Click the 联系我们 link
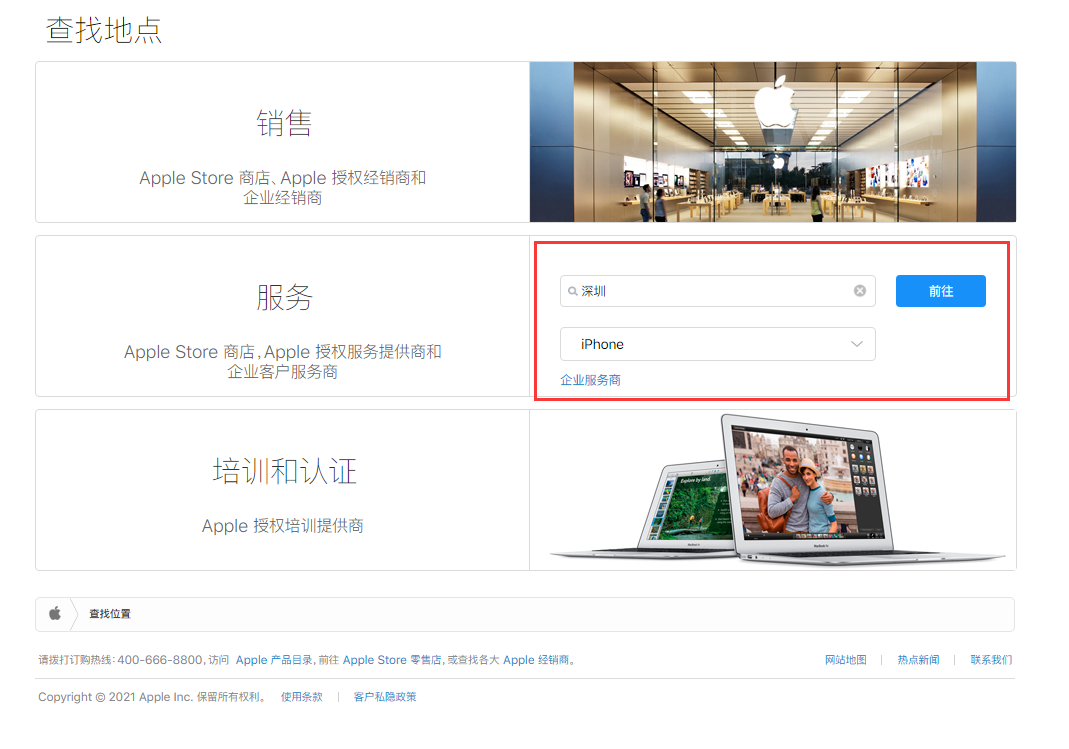Screen dimensions: 1069x749 (990, 659)
